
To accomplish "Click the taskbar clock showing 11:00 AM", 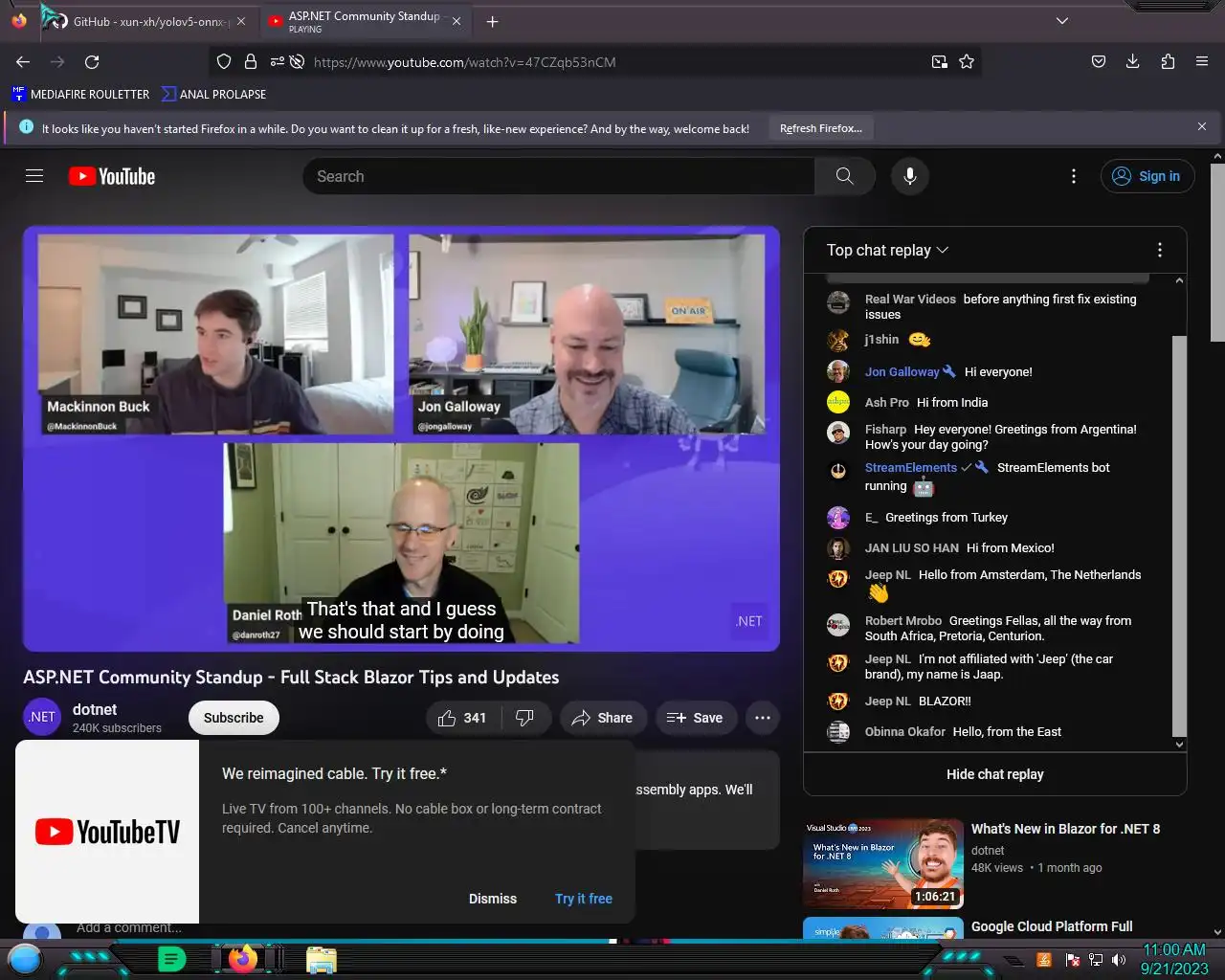I will (1174, 959).
